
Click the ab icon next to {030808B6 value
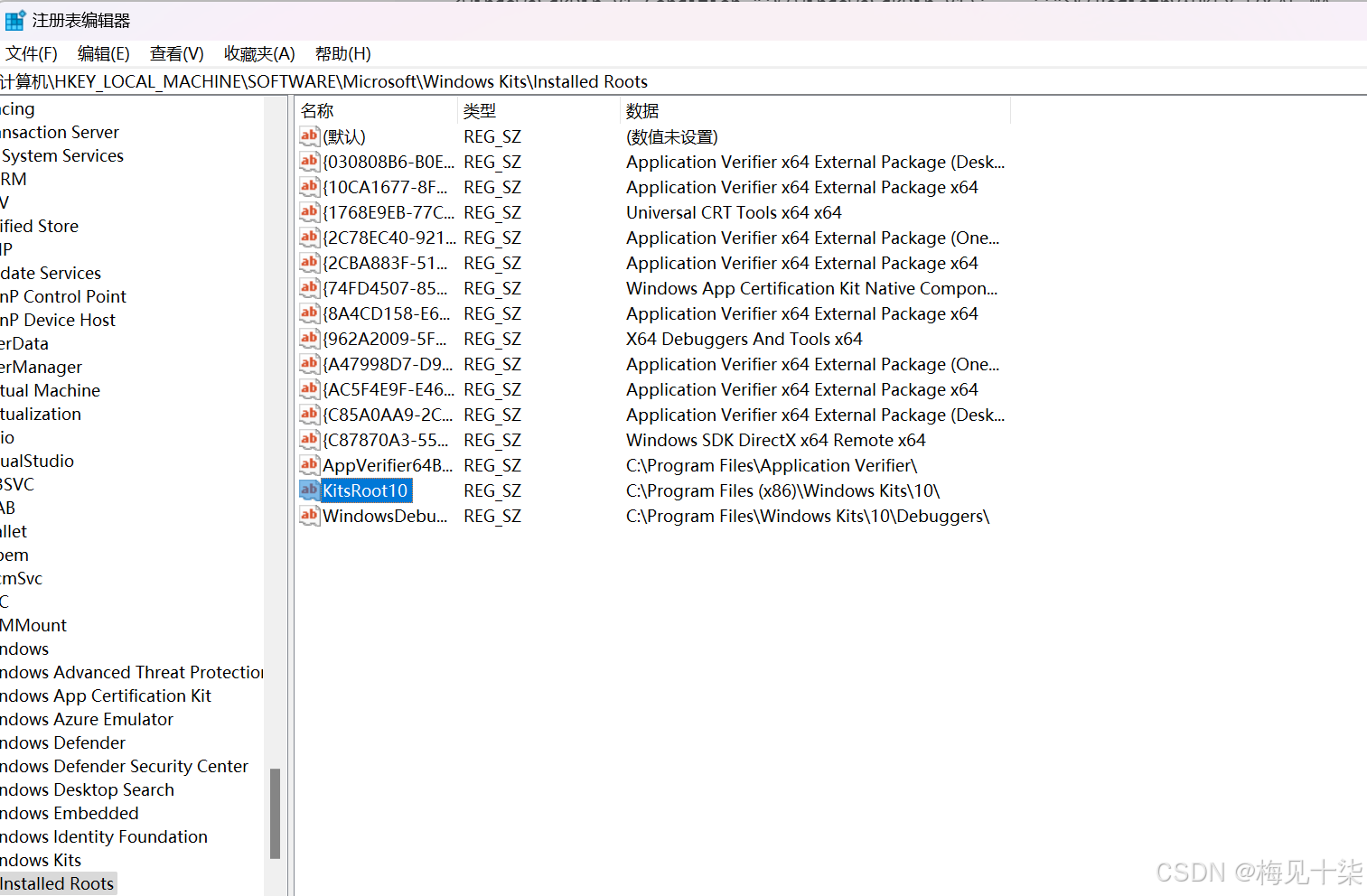pos(308,162)
